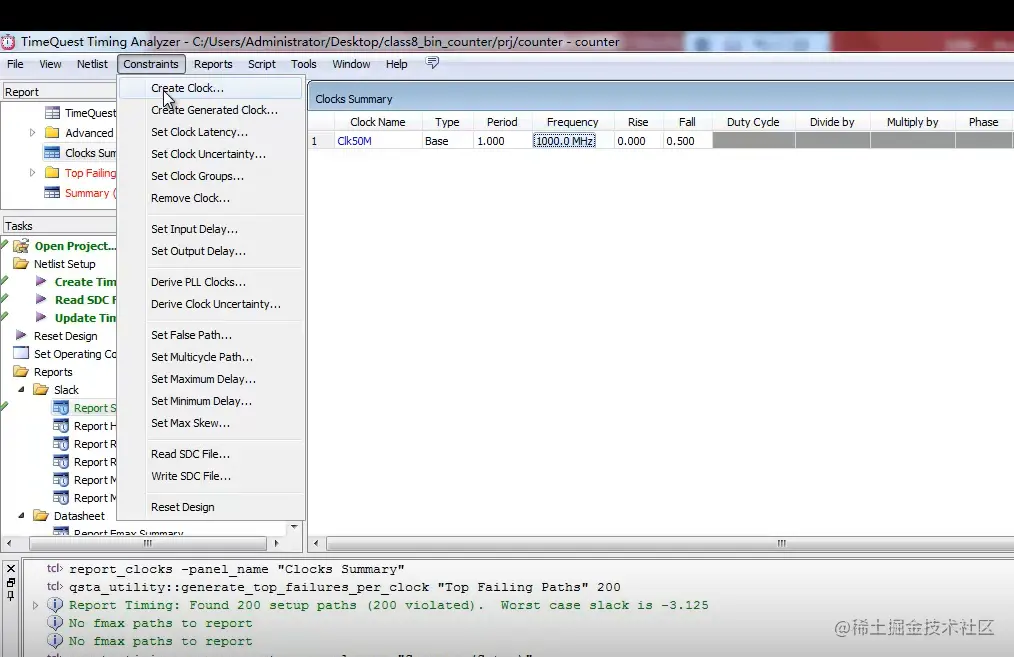Click the Read SDC File run arrow

point(41,299)
